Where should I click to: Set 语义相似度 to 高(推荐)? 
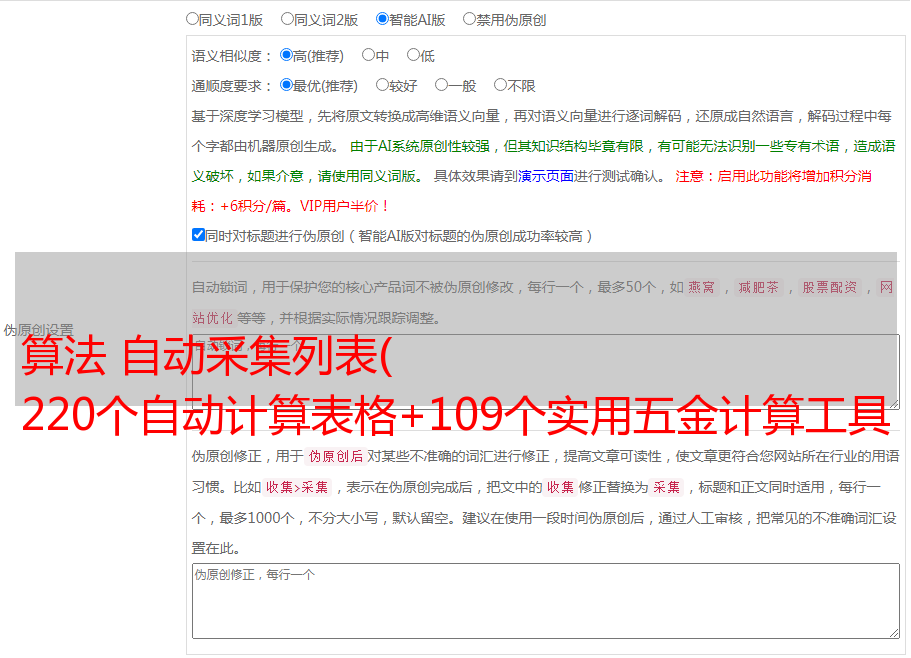(286, 55)
